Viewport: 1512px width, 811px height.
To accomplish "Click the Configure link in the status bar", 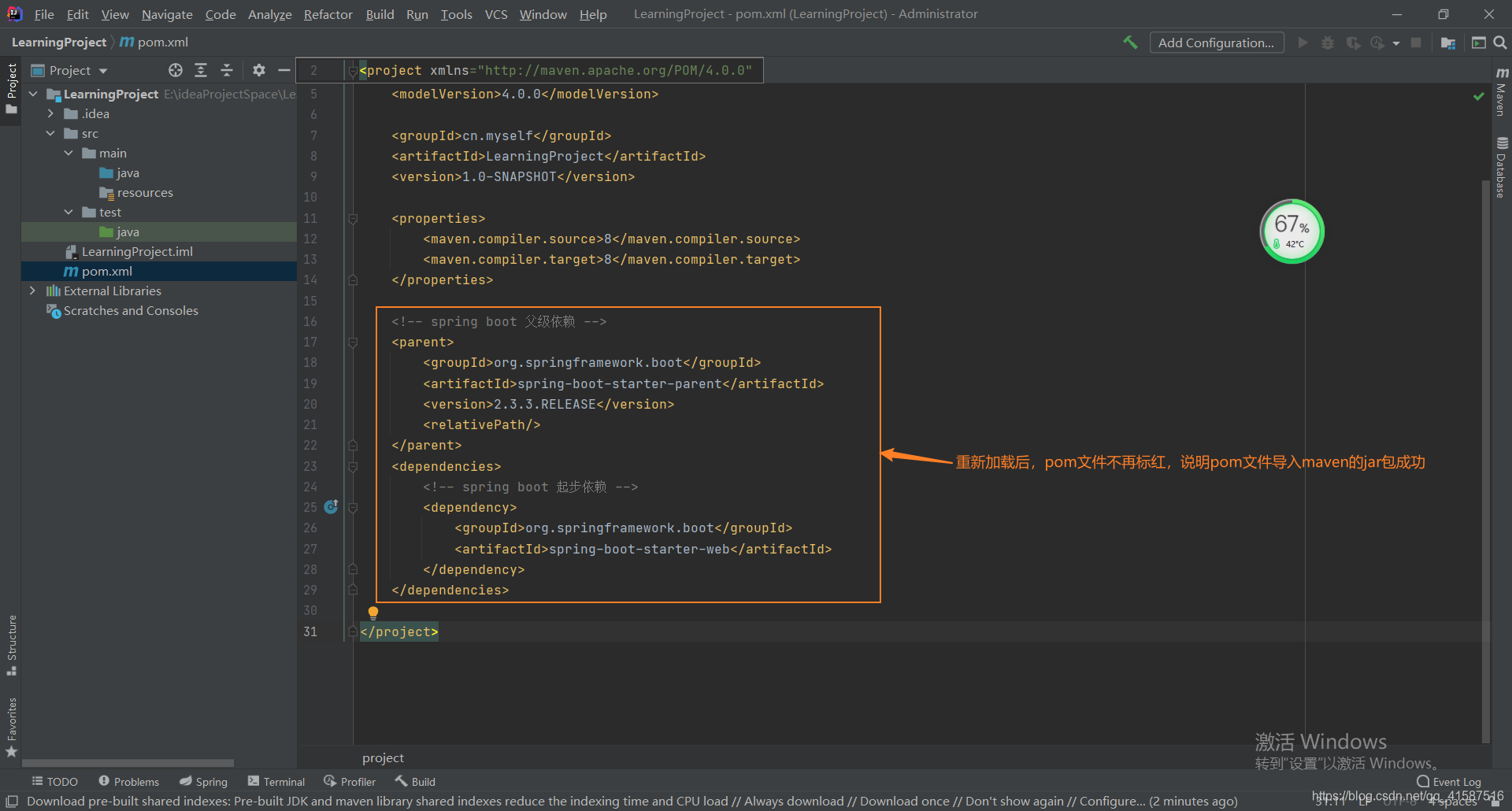I will point(1110,801).
